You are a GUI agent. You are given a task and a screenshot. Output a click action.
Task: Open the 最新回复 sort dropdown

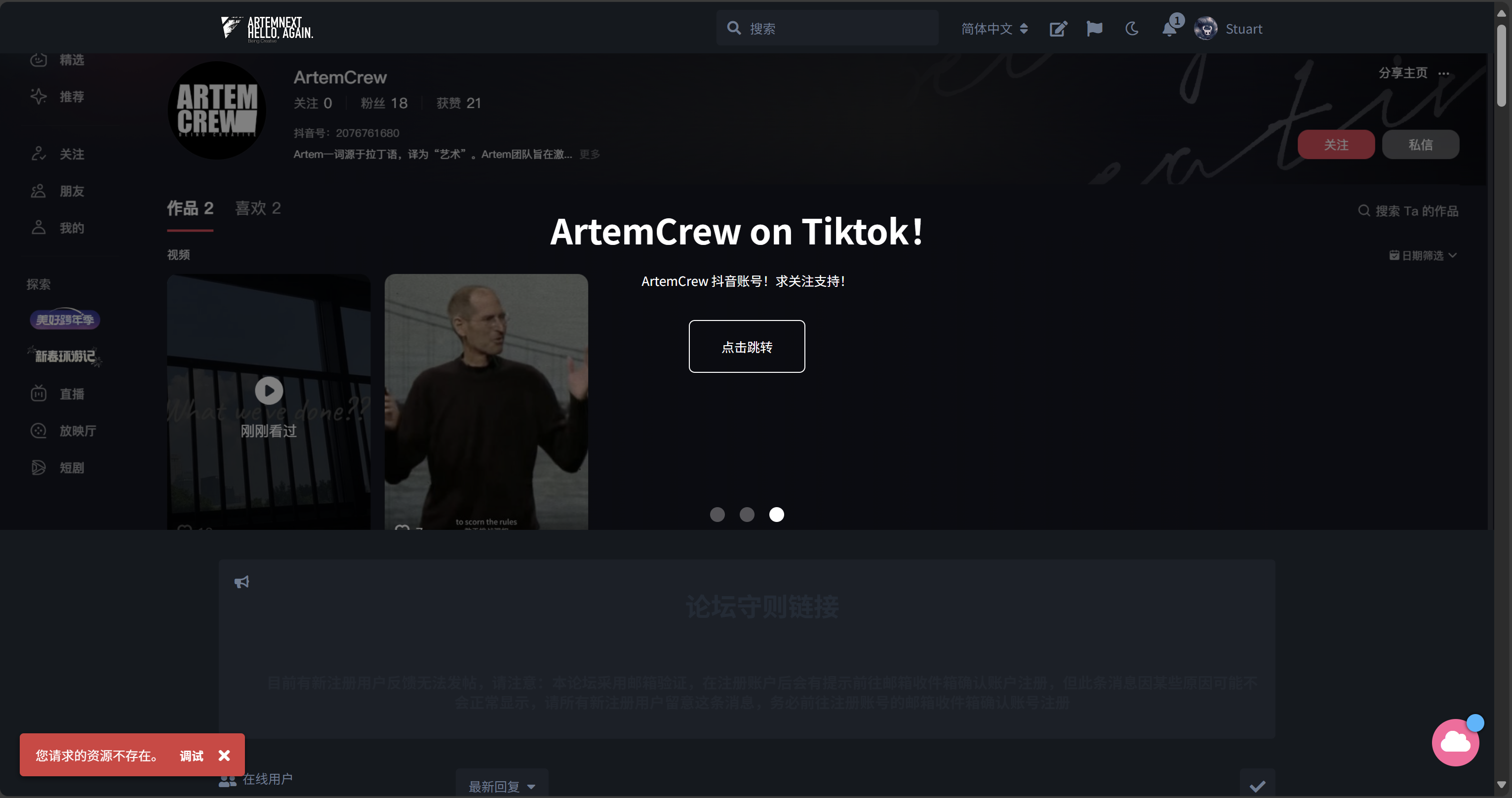pos(502,786)
